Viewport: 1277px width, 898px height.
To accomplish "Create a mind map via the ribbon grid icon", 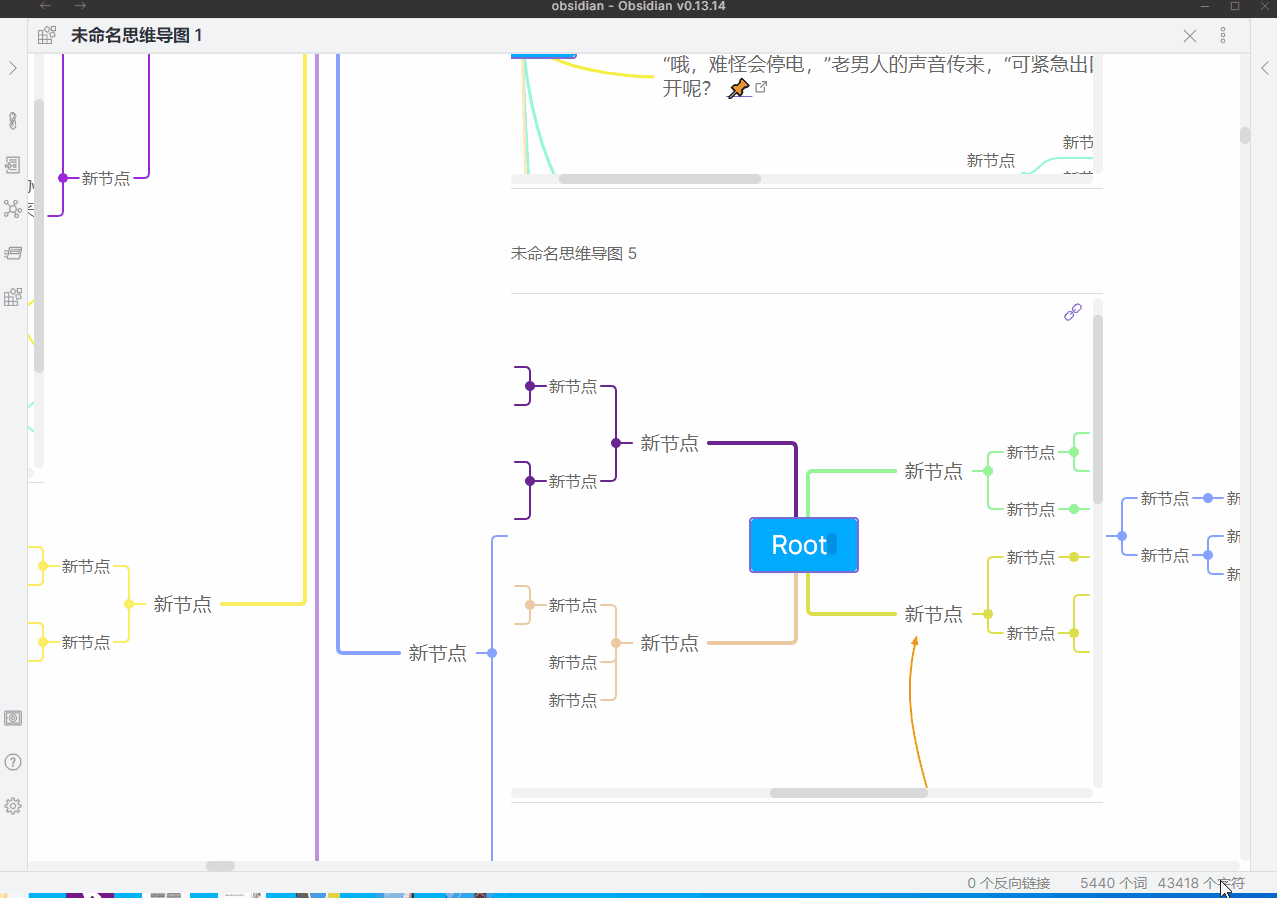I will (13, 297).
